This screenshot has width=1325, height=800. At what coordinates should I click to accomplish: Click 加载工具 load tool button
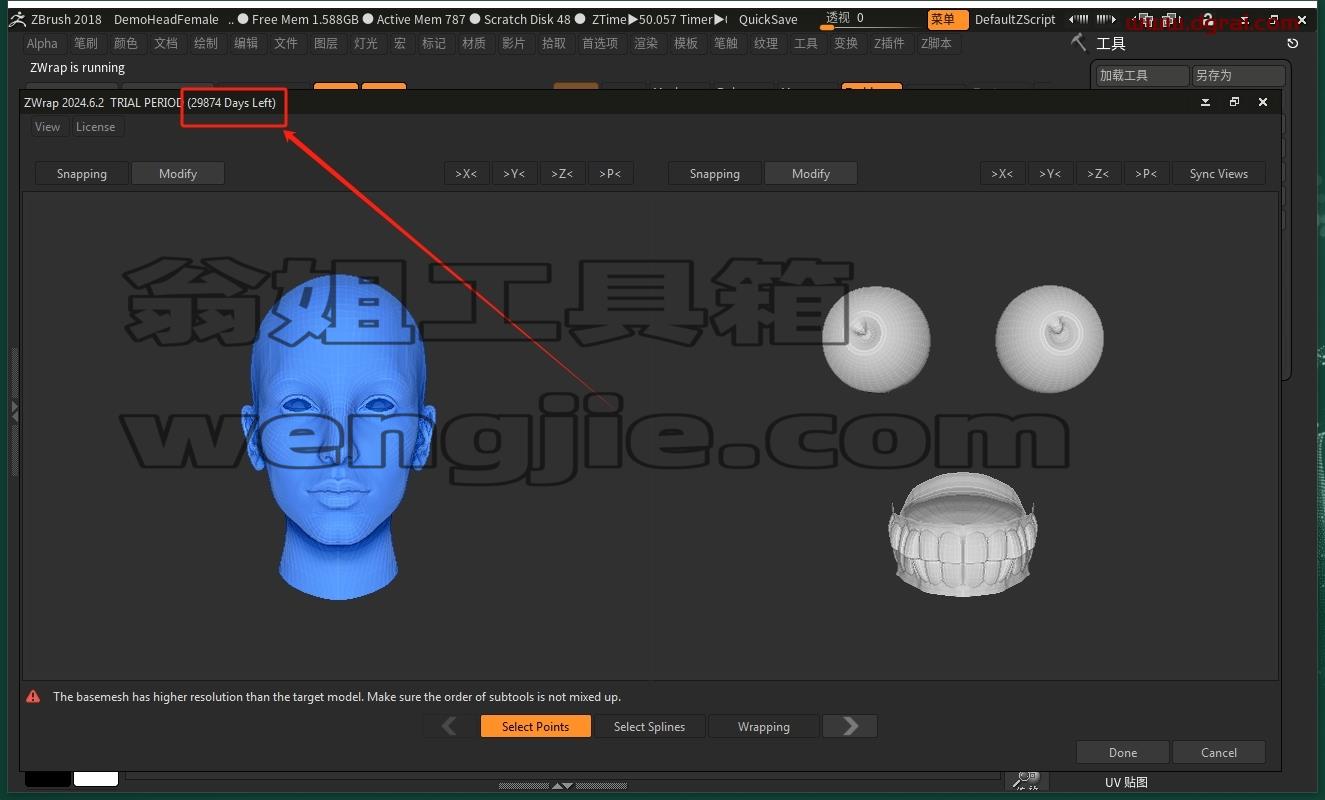pos(1143,75)
